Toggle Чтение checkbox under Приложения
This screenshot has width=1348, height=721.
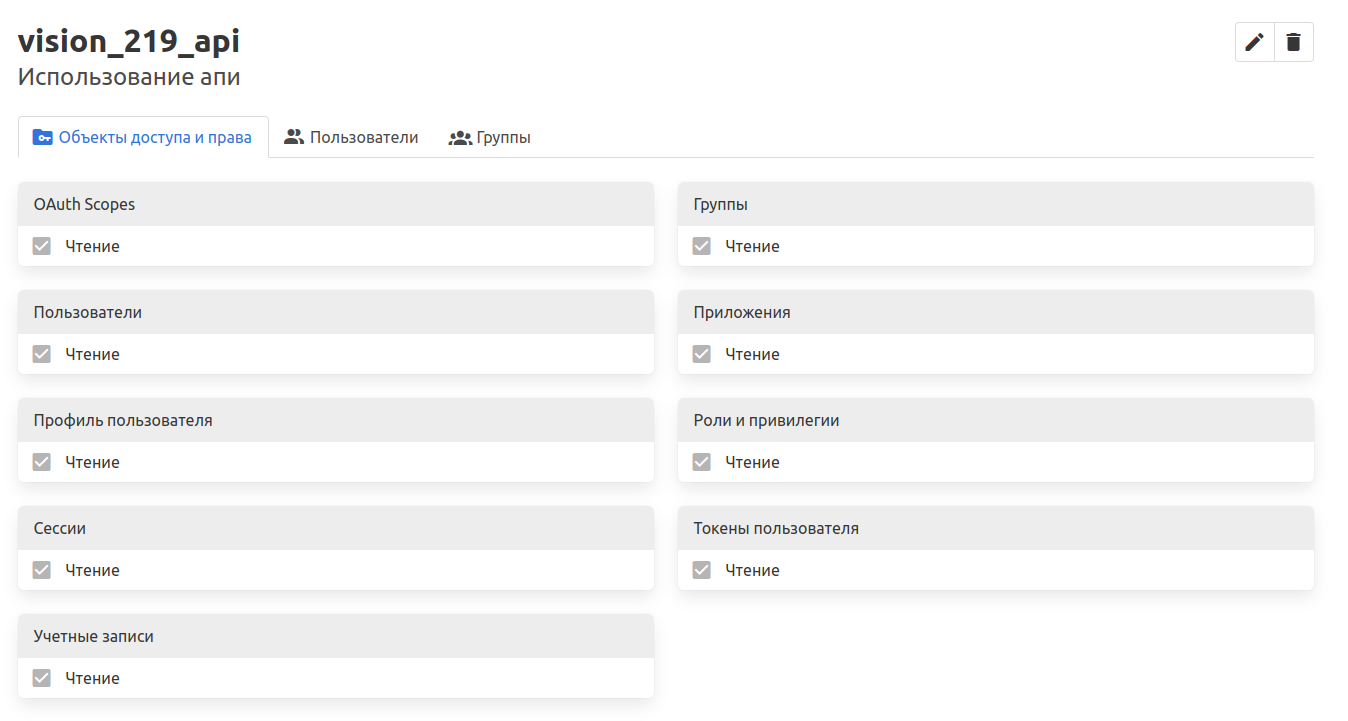[x=702, y=354]
